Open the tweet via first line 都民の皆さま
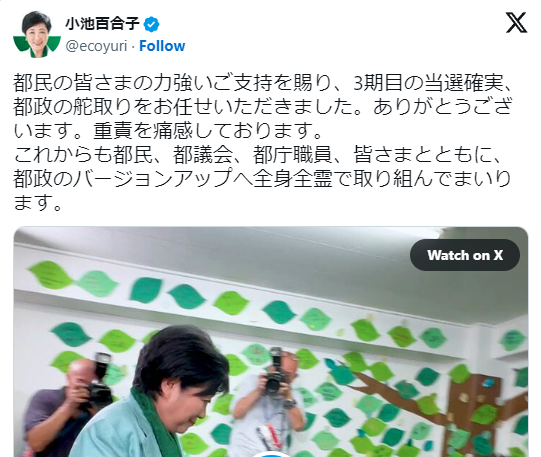Screen dimensions: 541x457 point(264,83)
